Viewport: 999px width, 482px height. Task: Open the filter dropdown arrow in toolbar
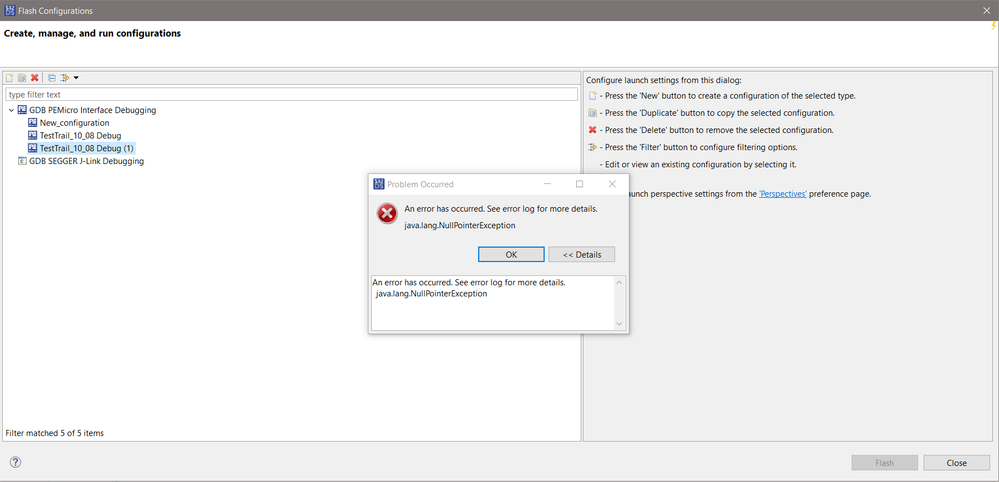click(76, 78)
